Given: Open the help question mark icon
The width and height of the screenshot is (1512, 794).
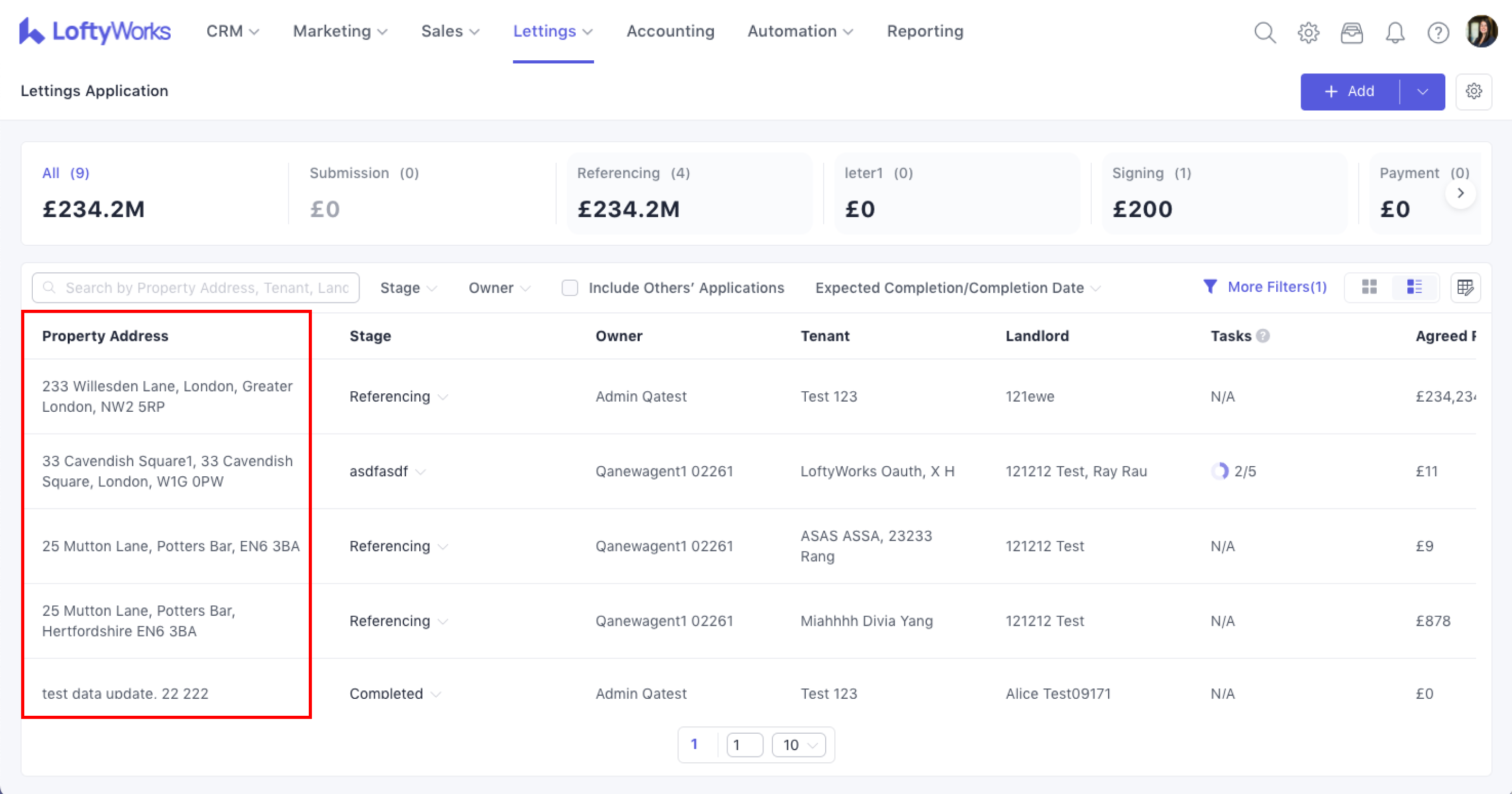Looking at the screenshot, I should point(1437,32).
